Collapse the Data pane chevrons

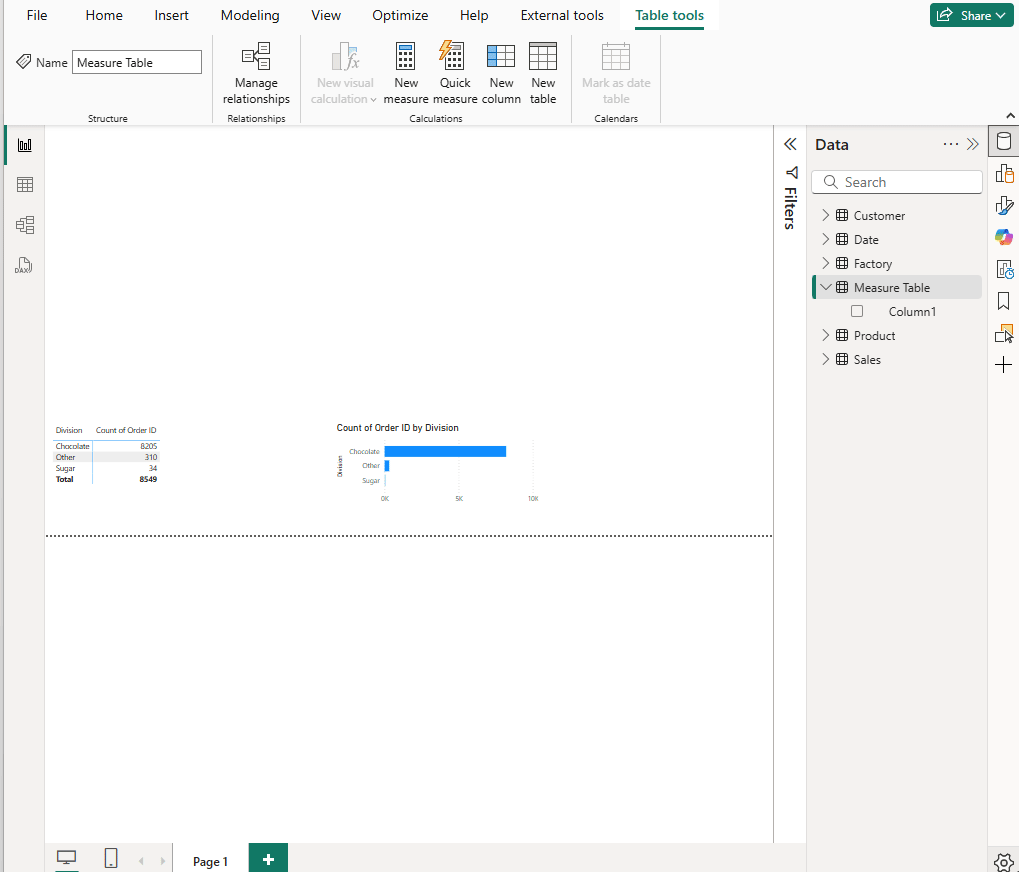coord(973,144)
